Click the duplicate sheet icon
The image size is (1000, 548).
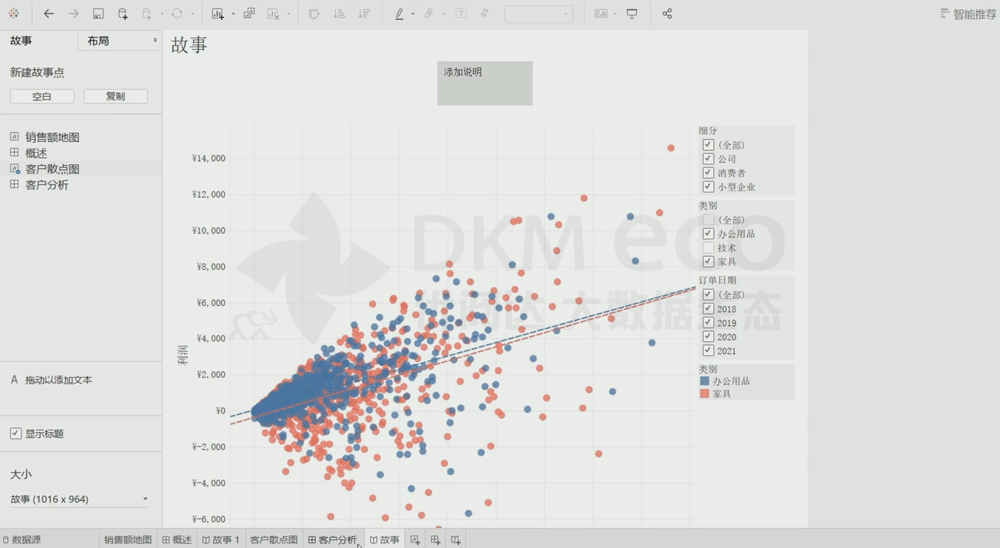tap(249, 14)
